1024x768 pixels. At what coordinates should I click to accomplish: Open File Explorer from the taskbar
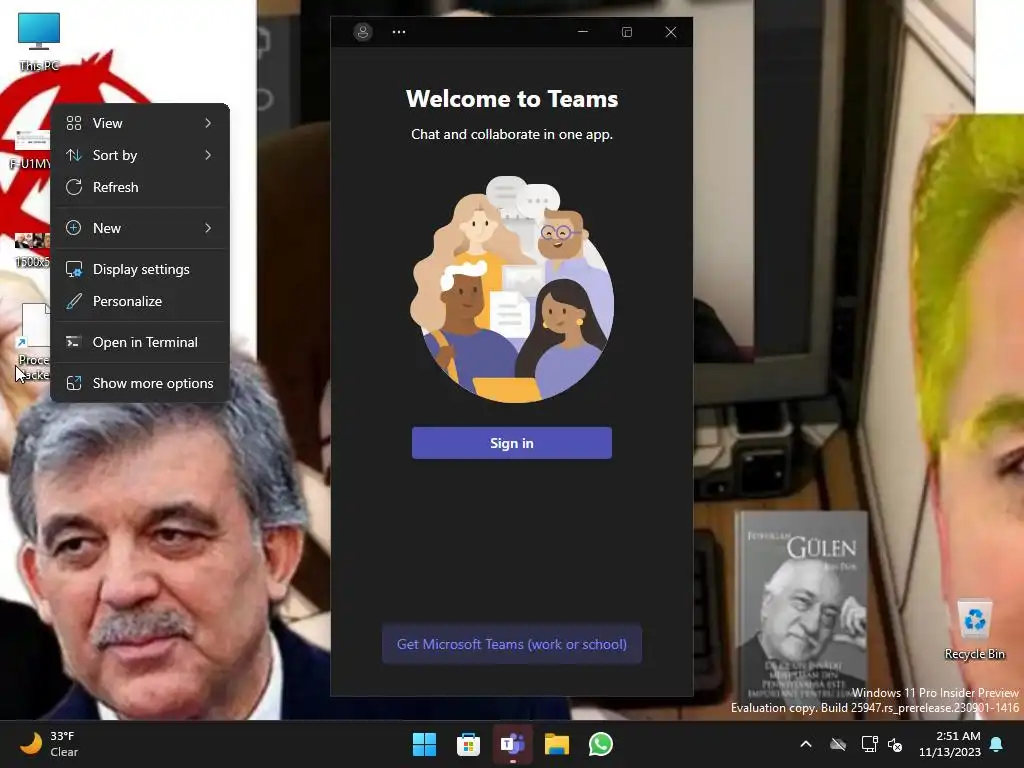557,744
